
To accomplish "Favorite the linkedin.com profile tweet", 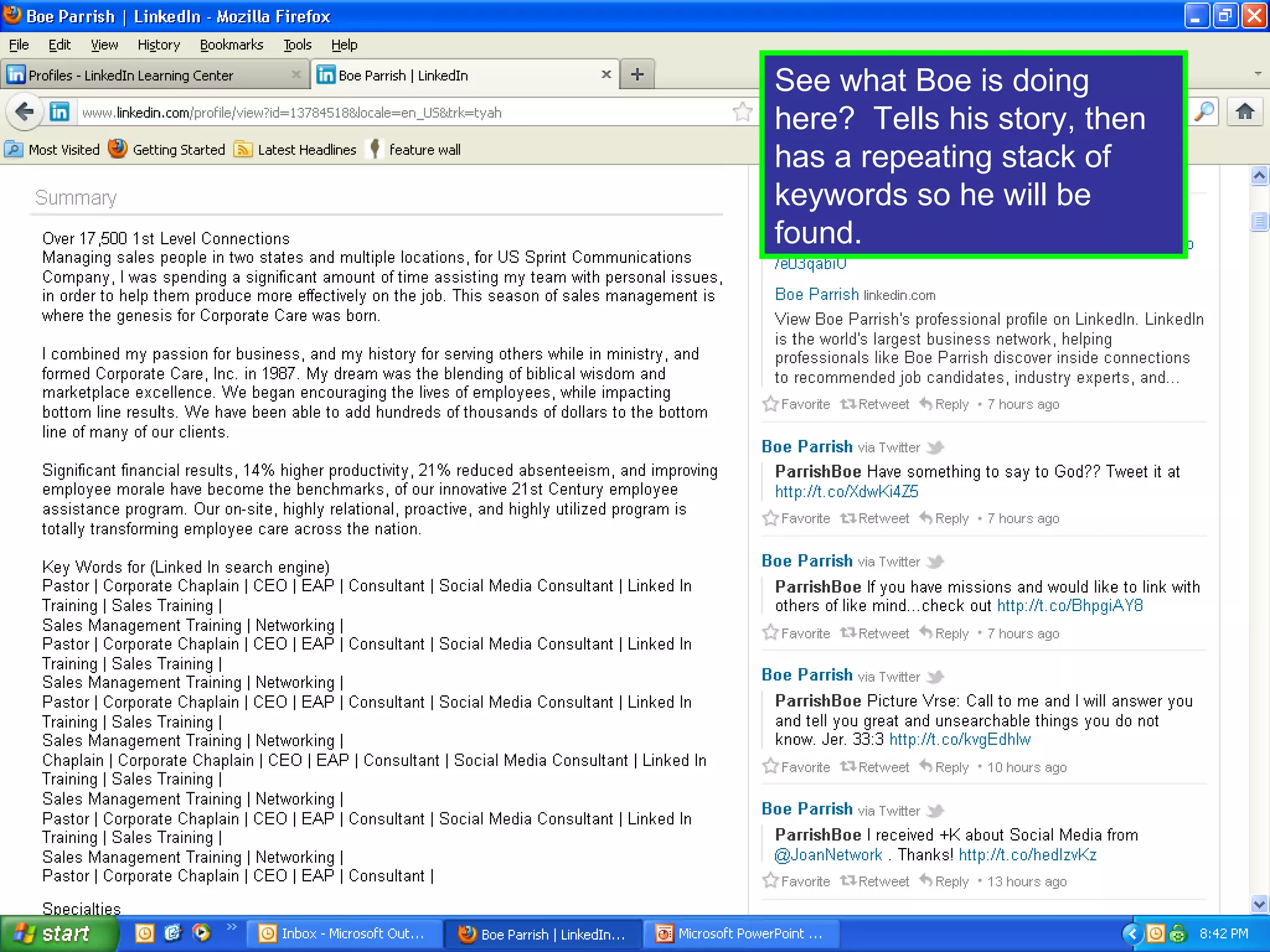I will click(797, 404).
